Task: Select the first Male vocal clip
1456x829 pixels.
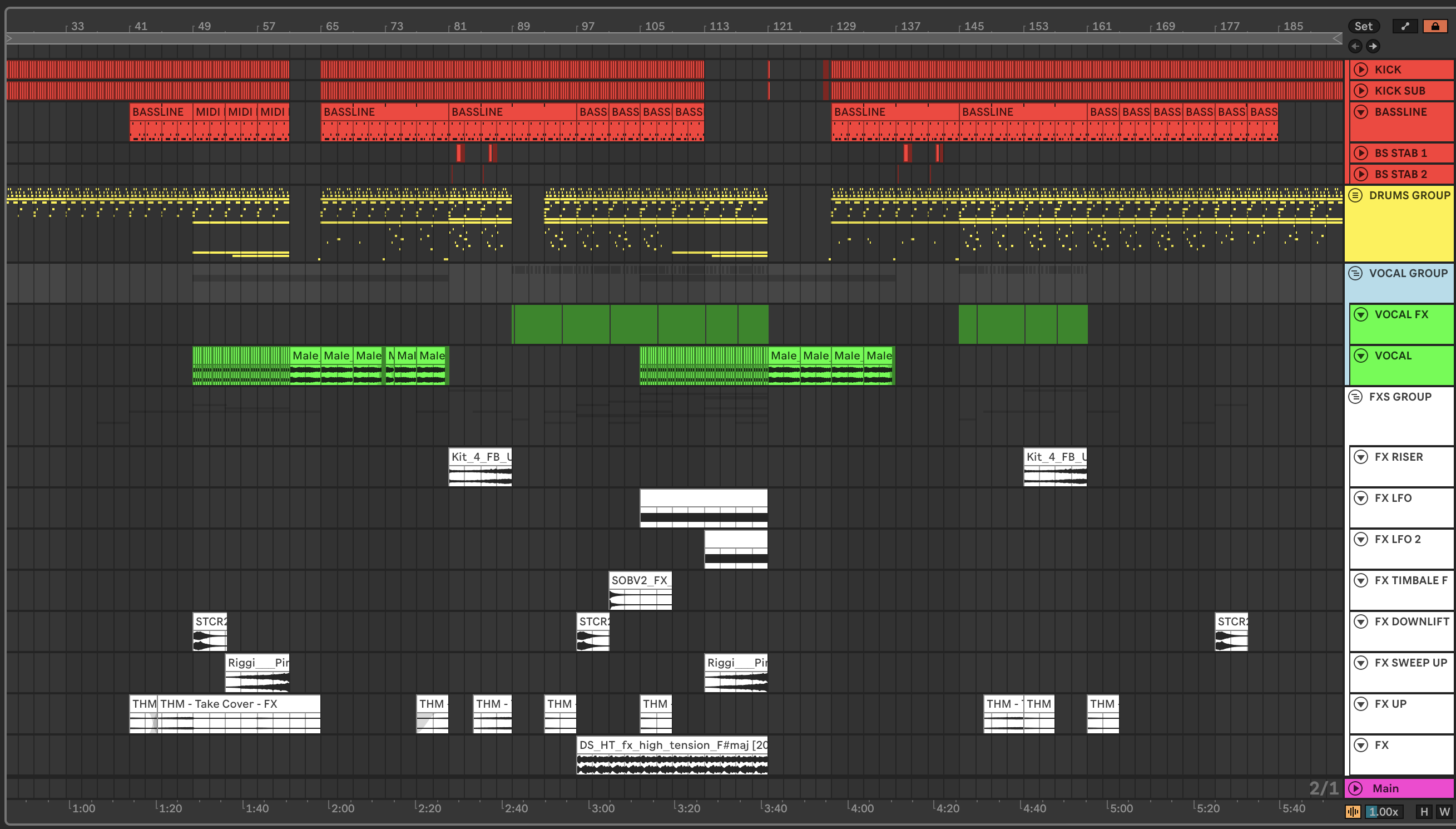Action: point(305,366)
